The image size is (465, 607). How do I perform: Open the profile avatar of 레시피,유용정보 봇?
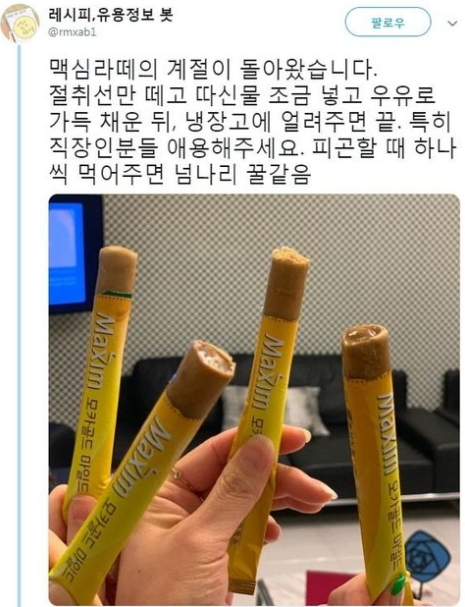(19, 22)
